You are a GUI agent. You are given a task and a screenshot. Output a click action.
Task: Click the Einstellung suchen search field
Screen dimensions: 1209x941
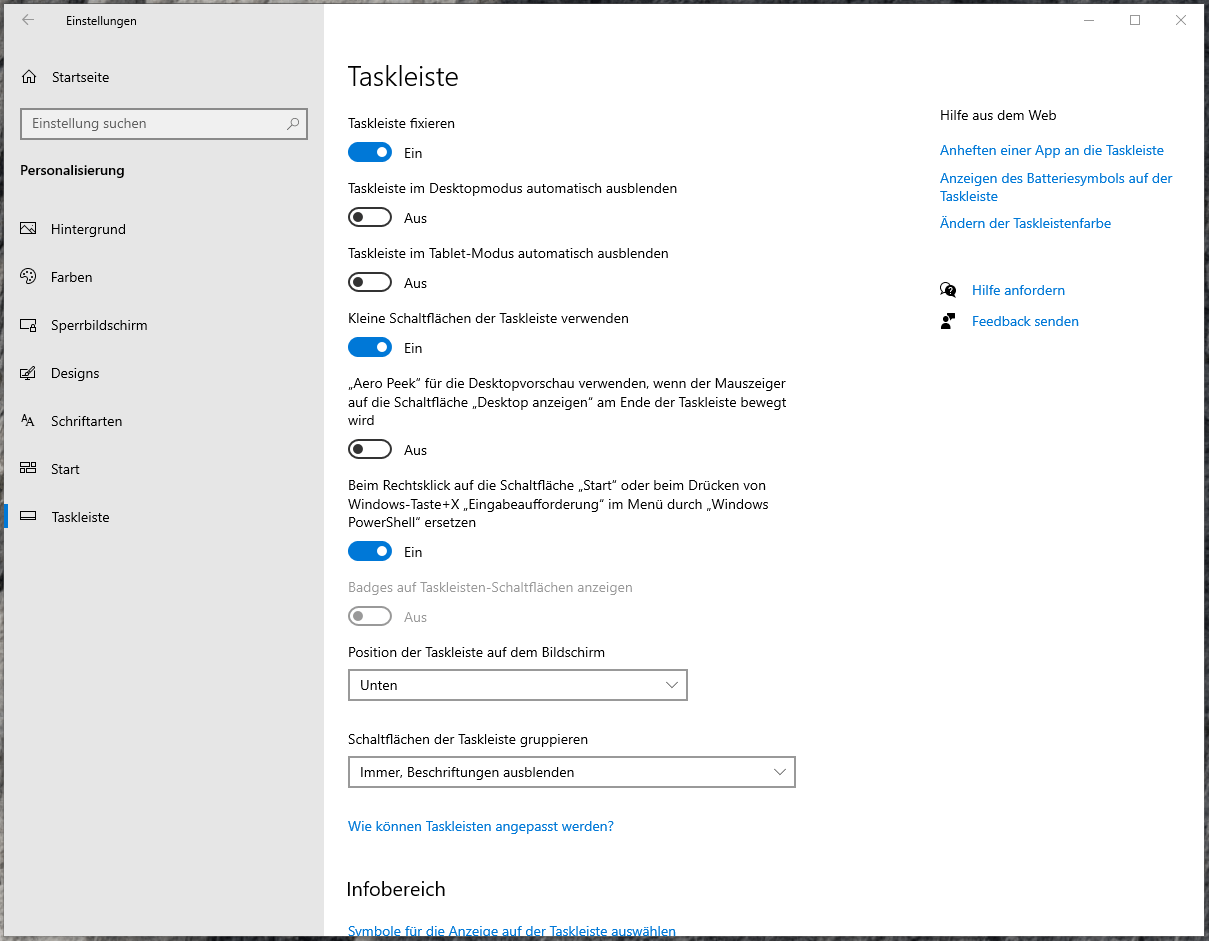pos(150,124)
